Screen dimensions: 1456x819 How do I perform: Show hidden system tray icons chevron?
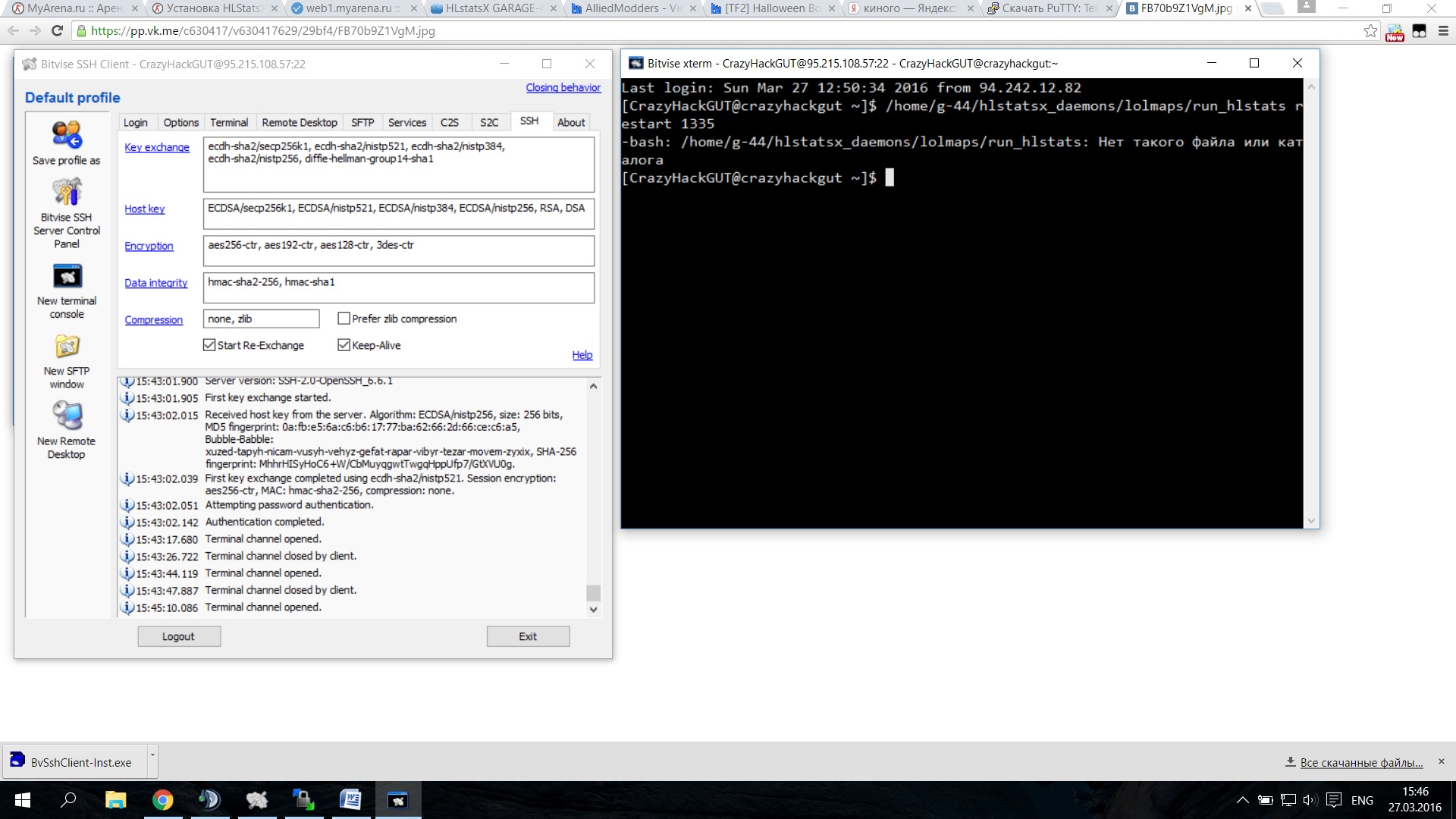coord(1242,800)
